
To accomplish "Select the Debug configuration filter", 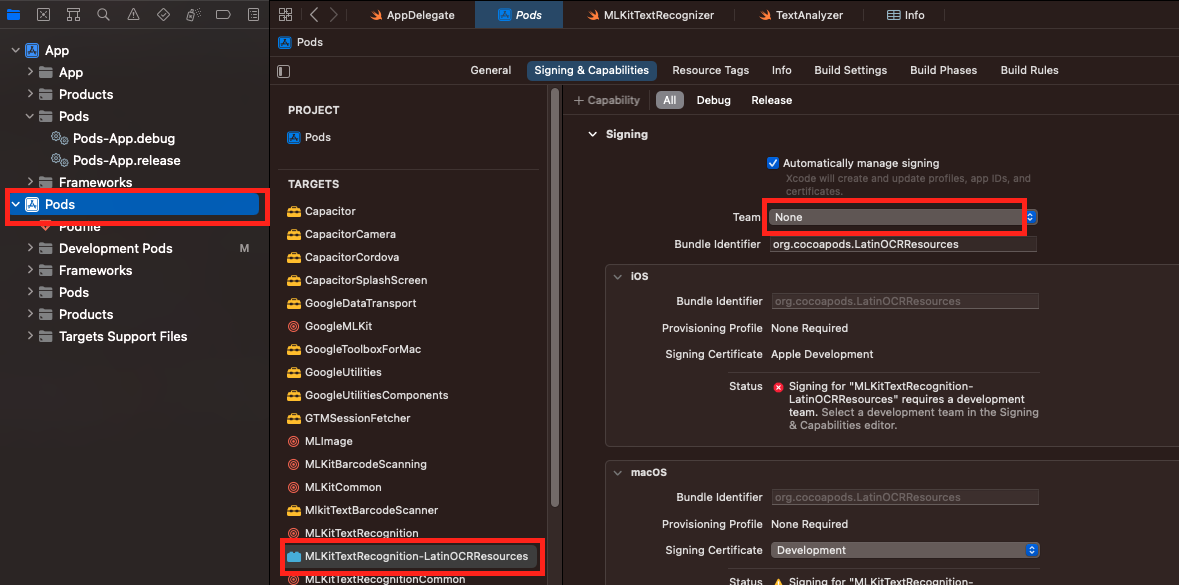I will (x=714, y=100).
